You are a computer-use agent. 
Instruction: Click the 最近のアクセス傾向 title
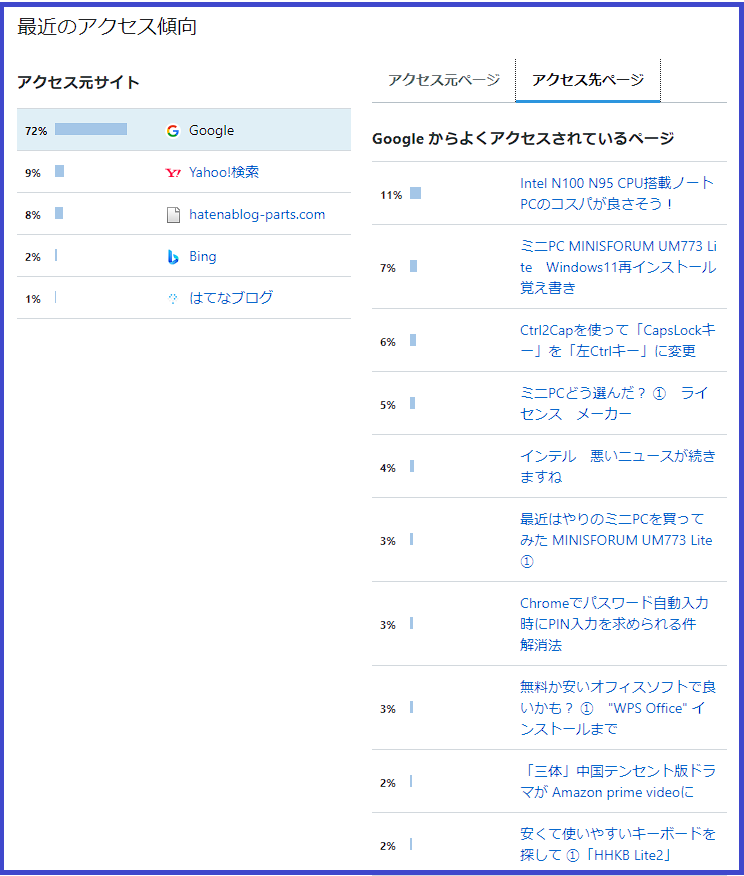click(107, 27)
